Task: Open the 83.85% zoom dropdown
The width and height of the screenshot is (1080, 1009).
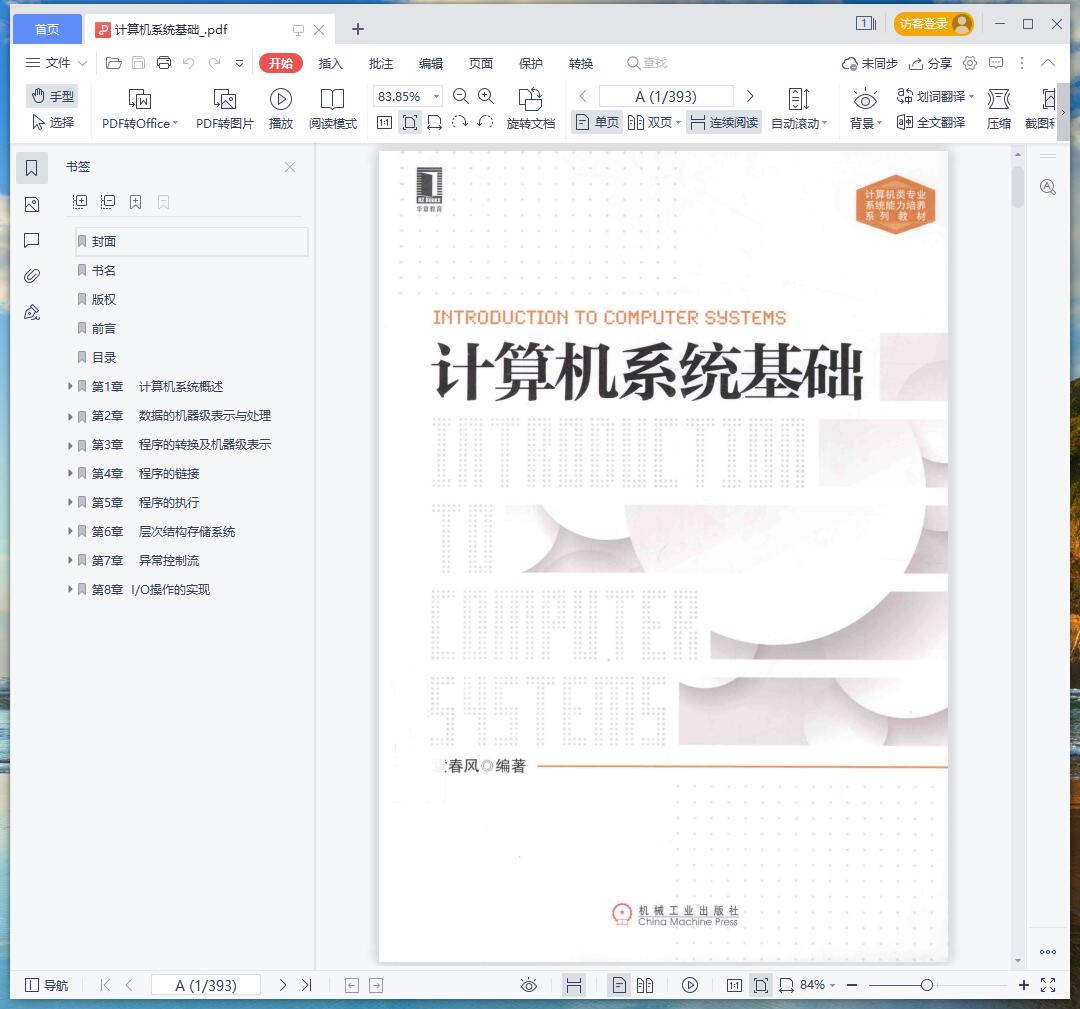Action: [x=436, y=96]
